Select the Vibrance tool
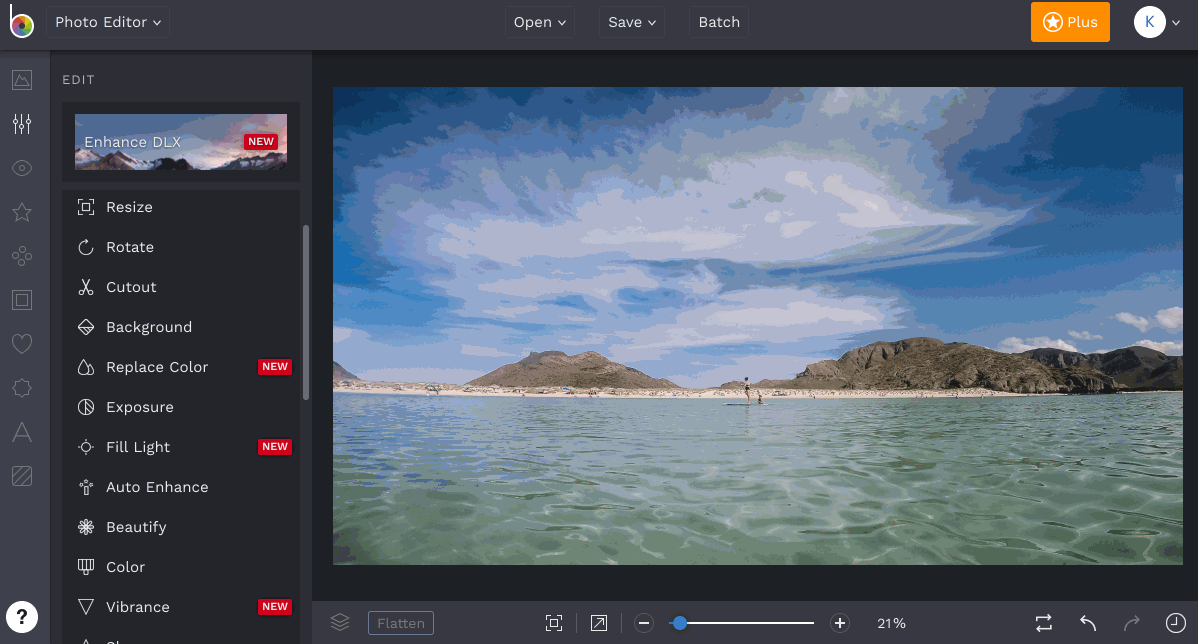 (x=181, y=607)
